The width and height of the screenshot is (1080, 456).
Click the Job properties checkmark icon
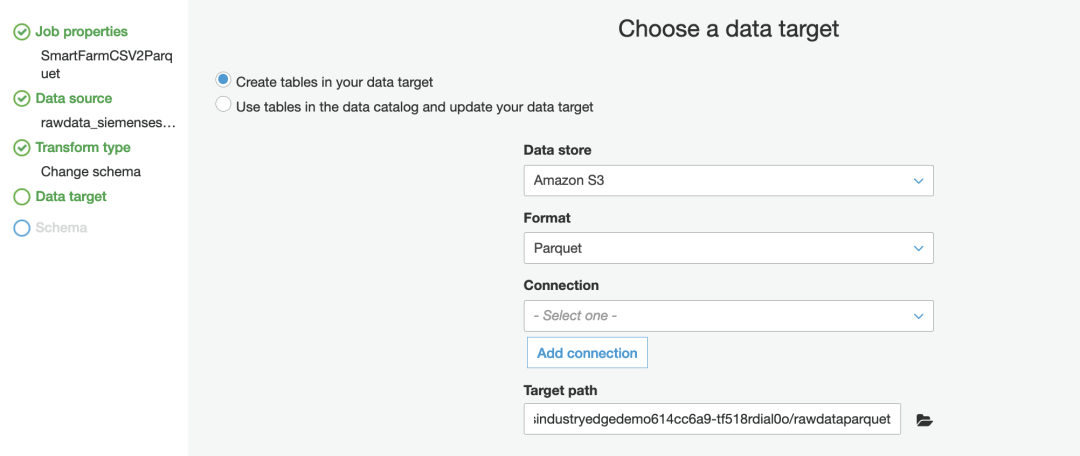(x=21, y=33)
